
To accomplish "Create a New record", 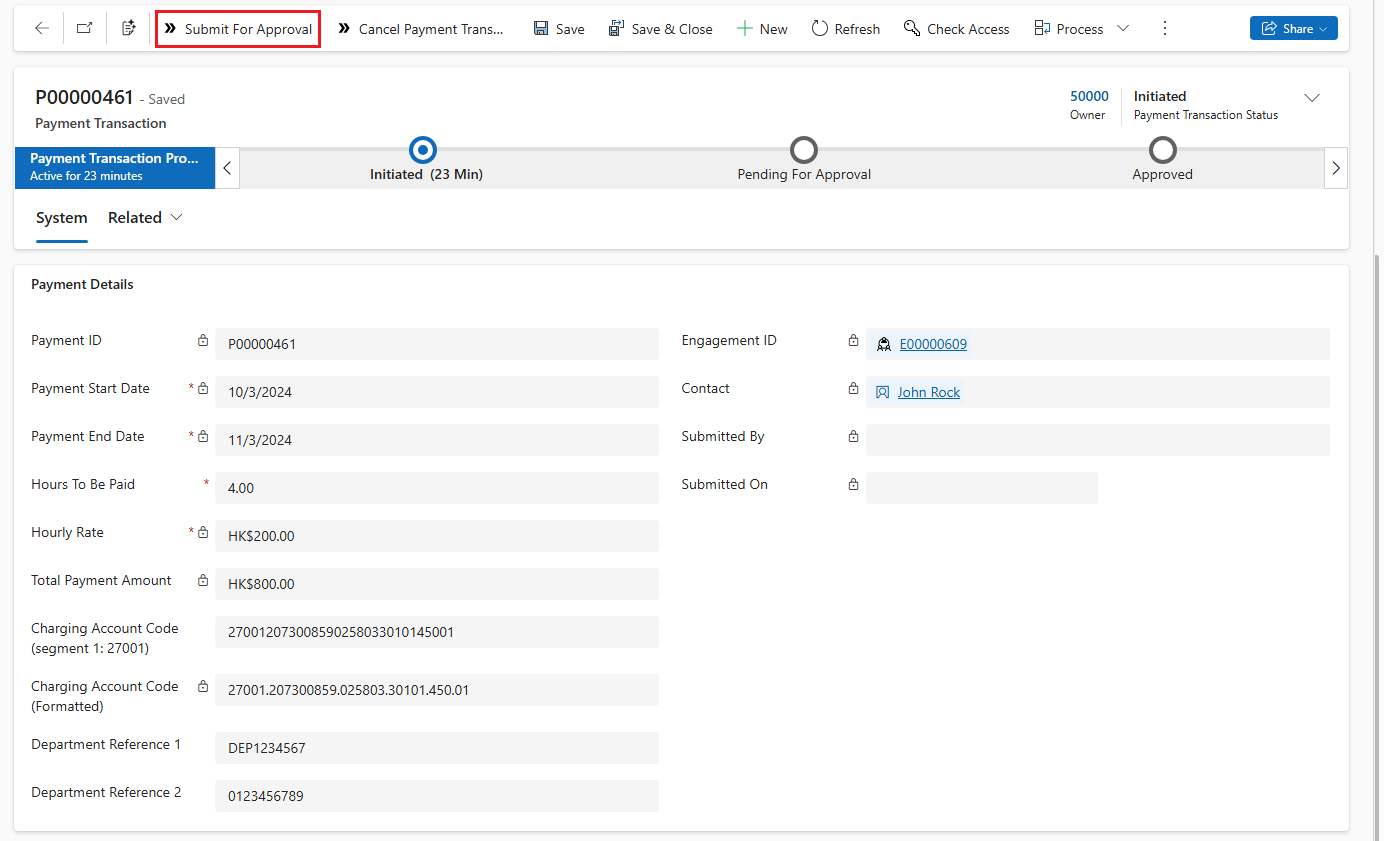I will pos(762,29).
